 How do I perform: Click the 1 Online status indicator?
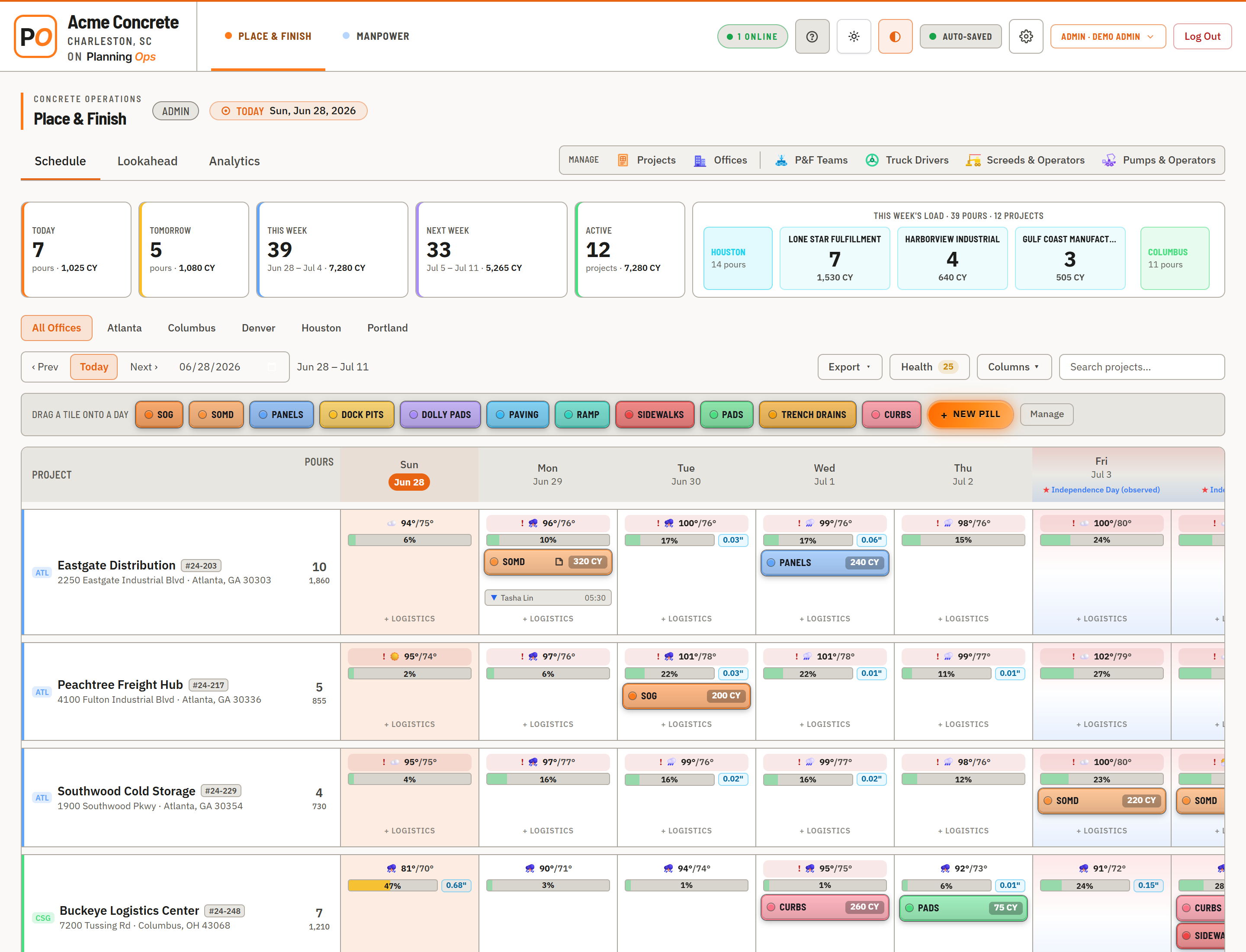752,36
